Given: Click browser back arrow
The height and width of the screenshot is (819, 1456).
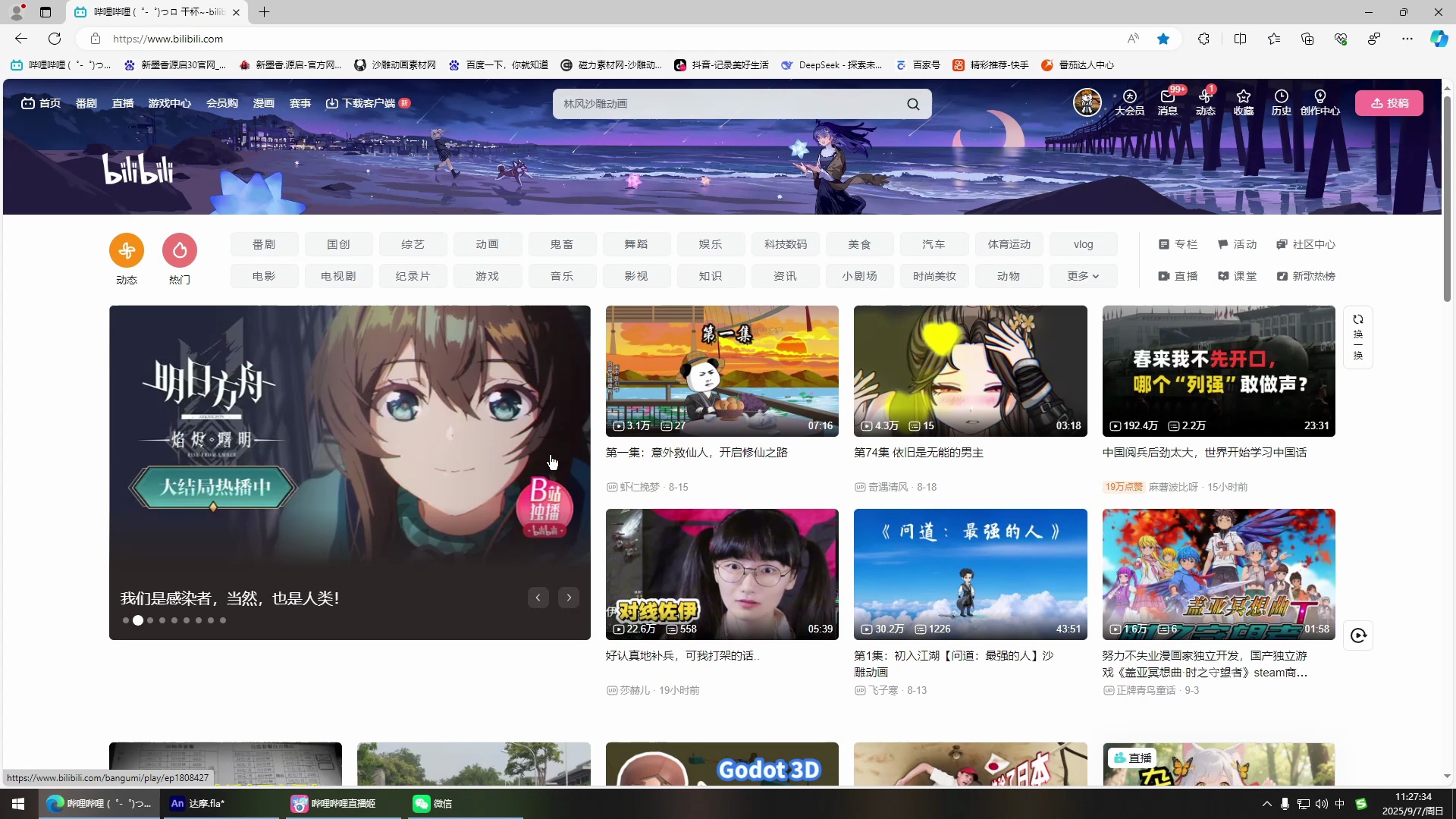Looking at the screenshot, I should coord(21,39).
